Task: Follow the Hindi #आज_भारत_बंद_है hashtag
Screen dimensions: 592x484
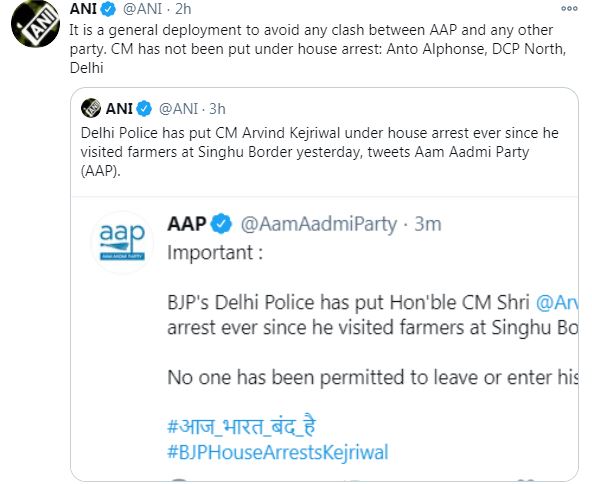Action: click(242, 427)
